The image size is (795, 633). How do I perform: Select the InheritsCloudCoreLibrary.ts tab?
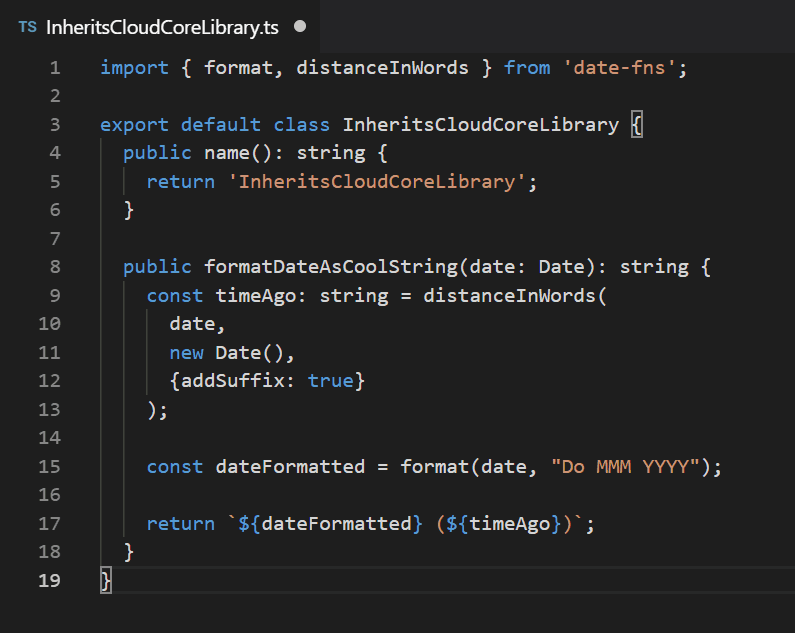point(160,26)
